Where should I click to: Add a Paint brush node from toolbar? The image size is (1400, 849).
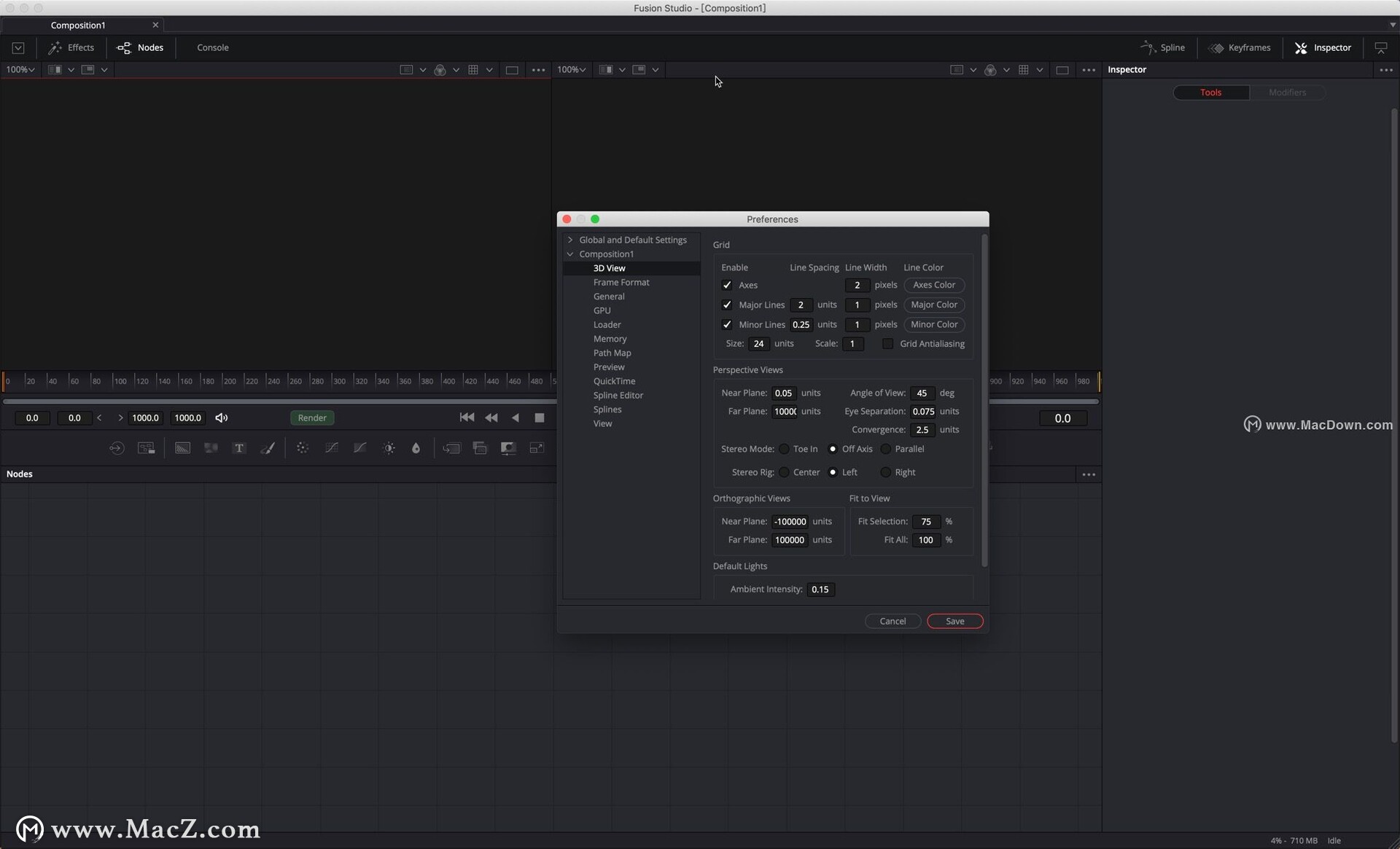268,448
